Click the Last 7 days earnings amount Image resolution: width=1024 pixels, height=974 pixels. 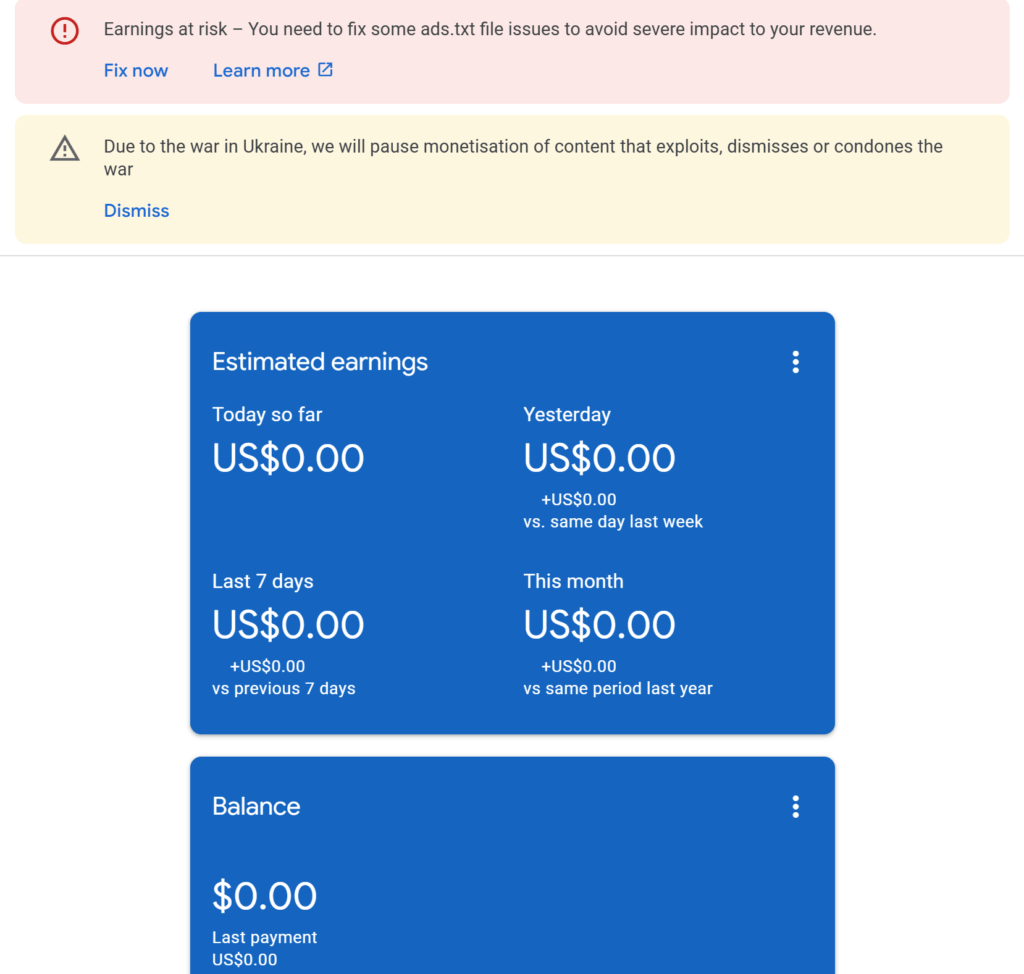(288, 625)
